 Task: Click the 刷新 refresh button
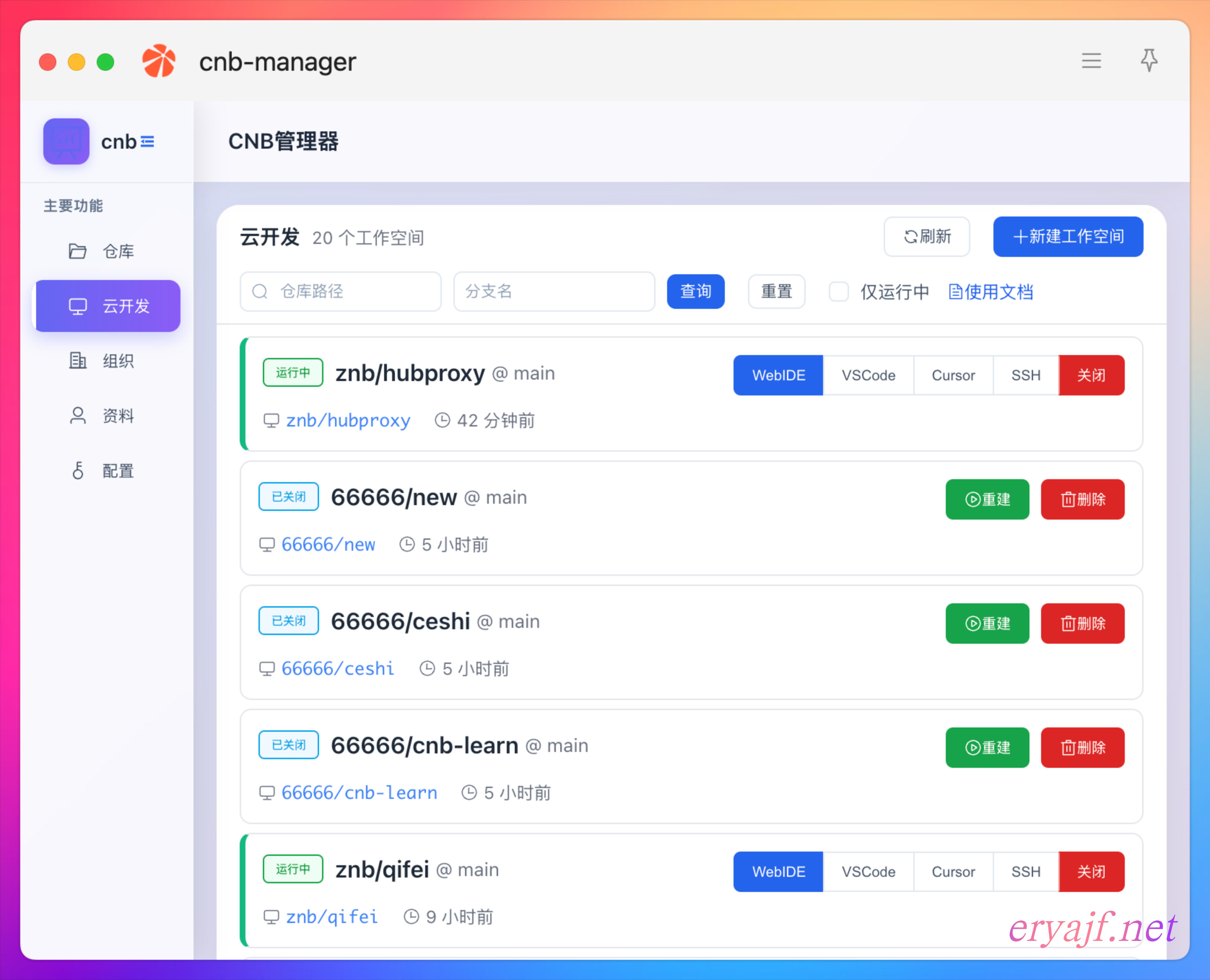(x=927, y=237)
